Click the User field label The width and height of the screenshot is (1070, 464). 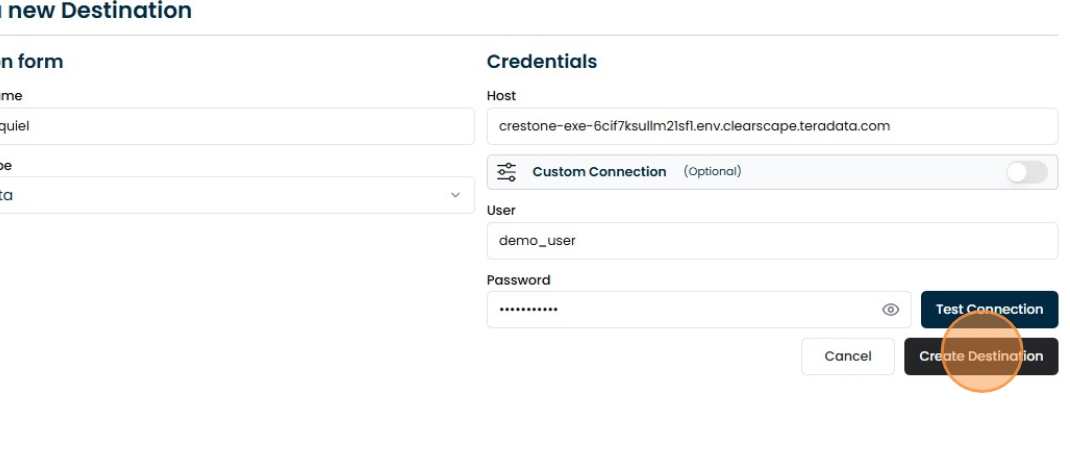(501, 211)
